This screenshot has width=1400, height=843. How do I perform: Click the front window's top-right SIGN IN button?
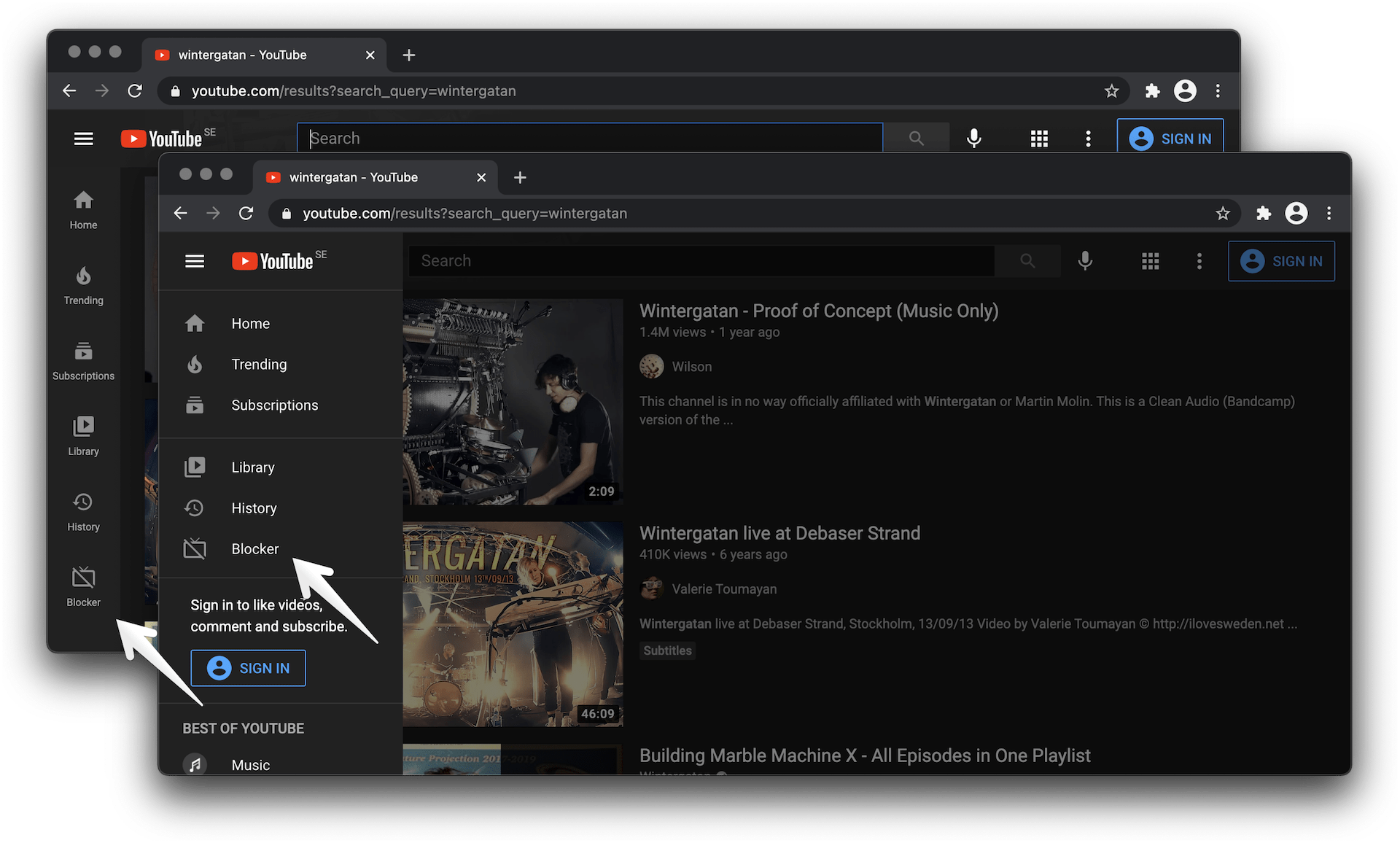click(1281, 261)
